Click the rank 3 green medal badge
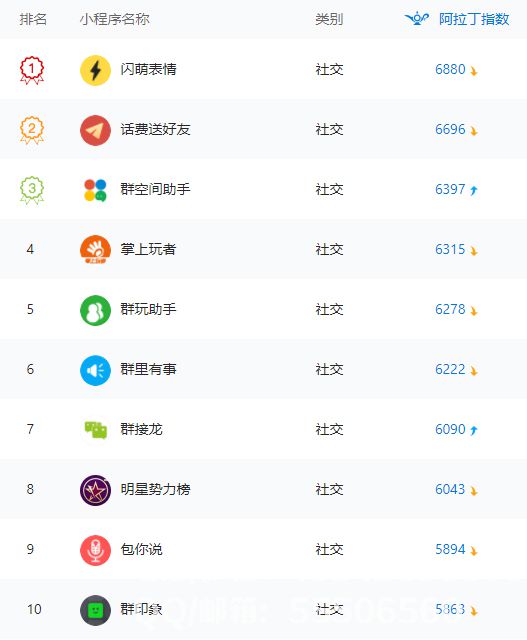The width and height of the screenshot is (527, 640). point(32,190)
